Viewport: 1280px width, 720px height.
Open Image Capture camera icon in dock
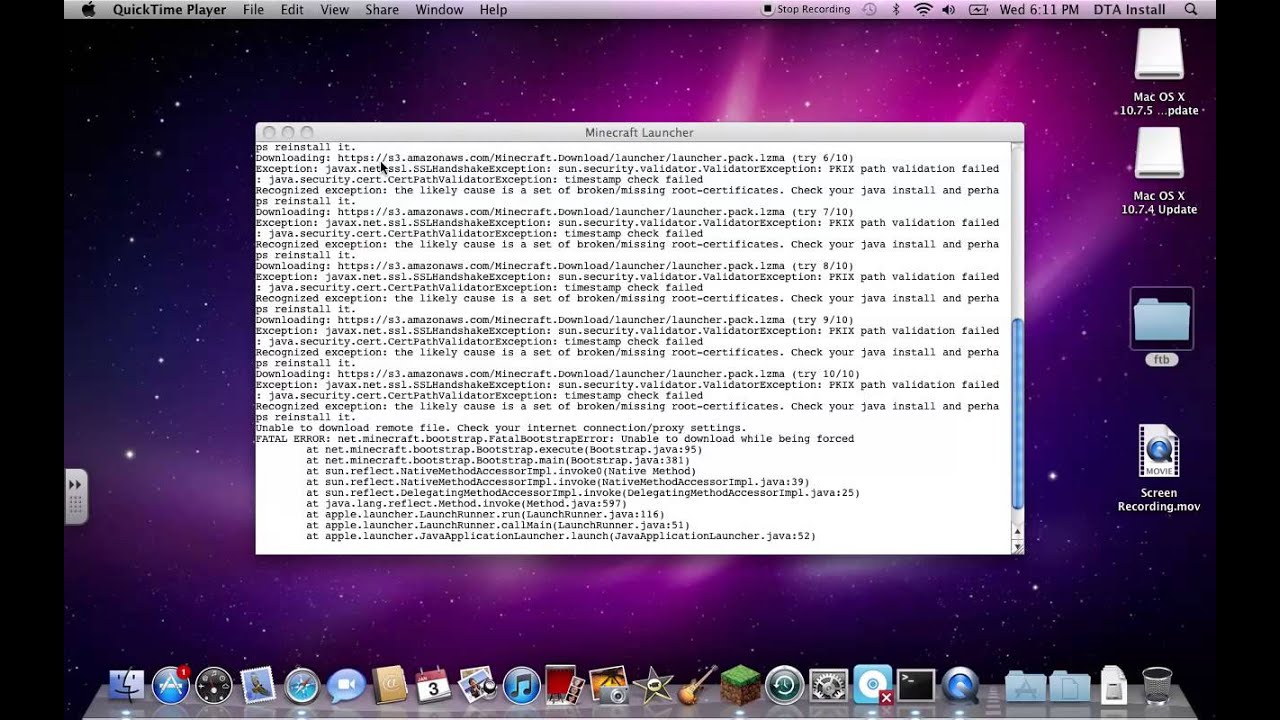[609, 685]
